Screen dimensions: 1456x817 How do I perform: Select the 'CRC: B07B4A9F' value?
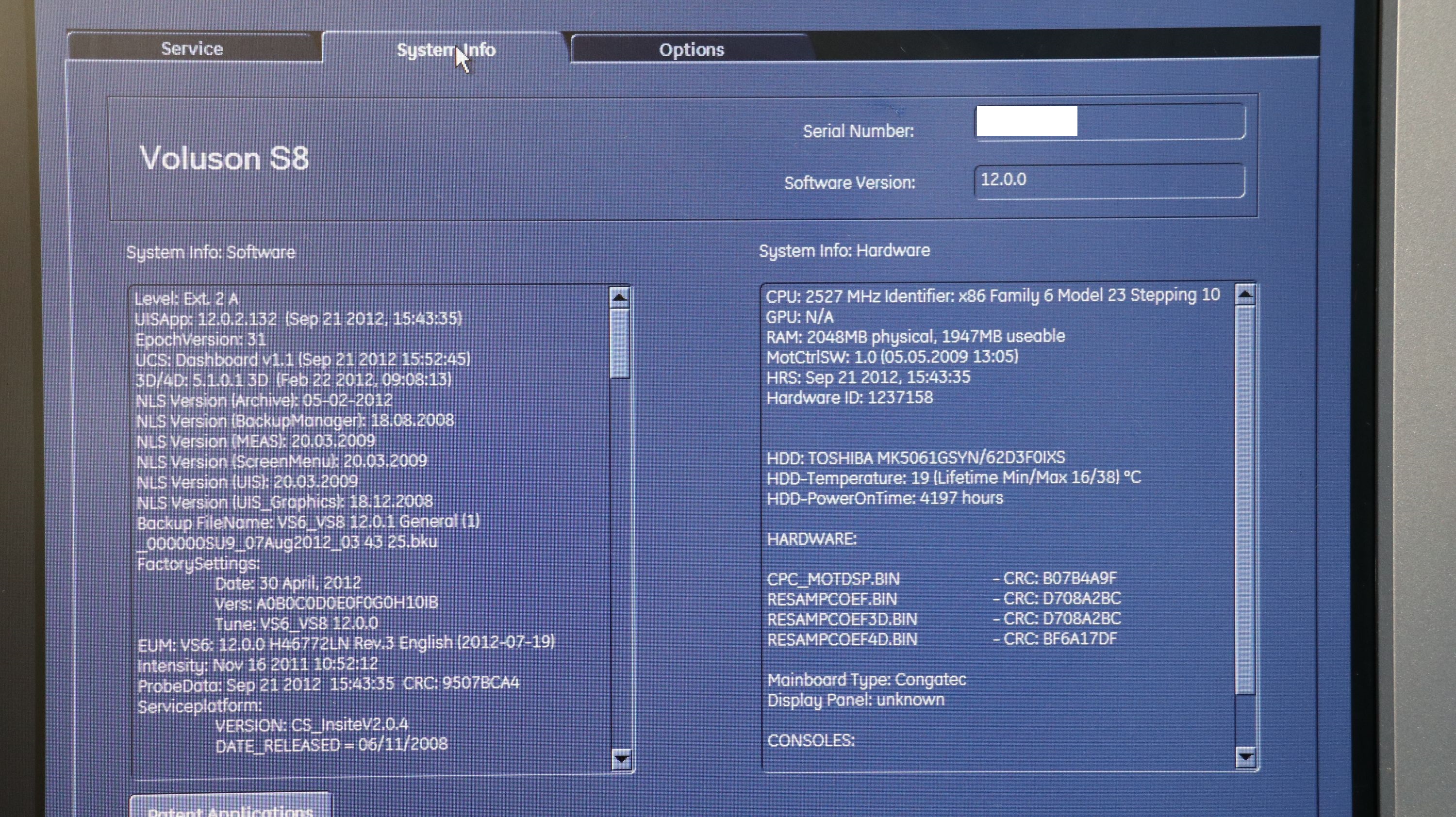tap(1061, 579)
